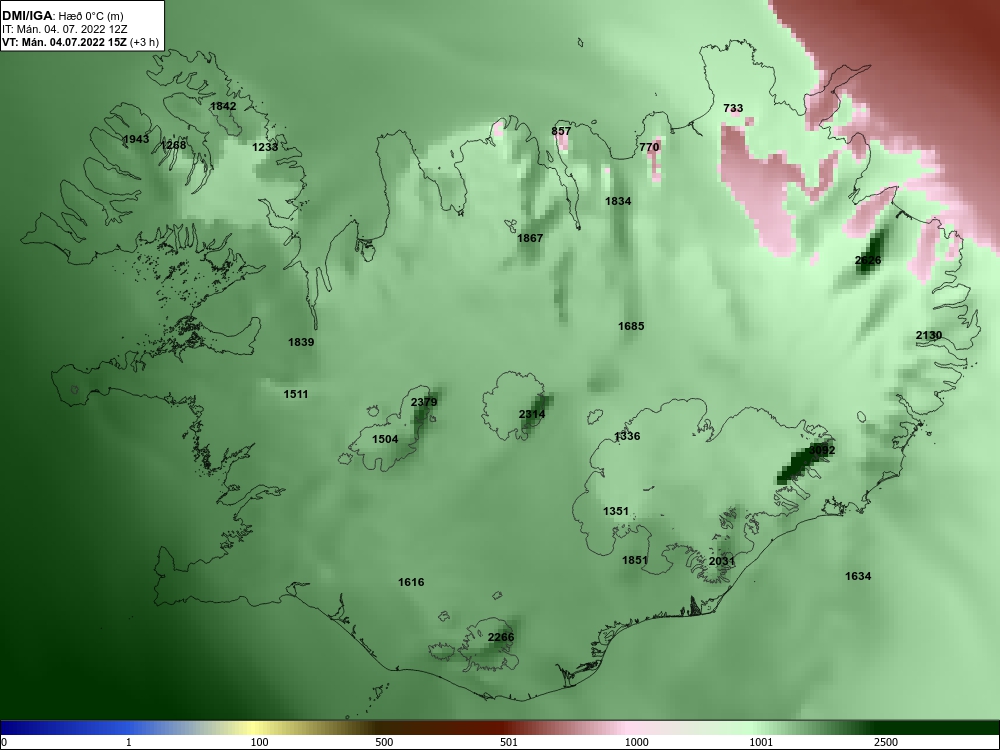Viewport: 1000px width, 750px height.
Task: Select the 3092 peak value
Action: (822, 450)
